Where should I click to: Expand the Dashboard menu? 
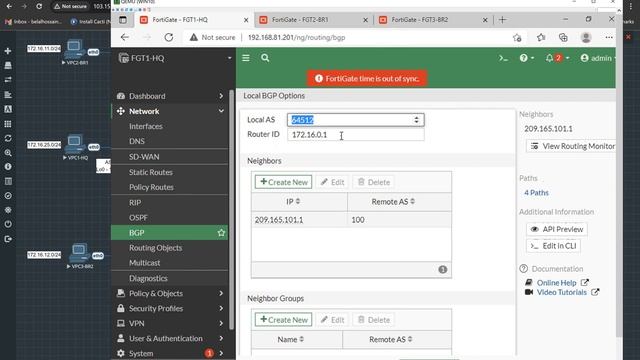point(170,96)
